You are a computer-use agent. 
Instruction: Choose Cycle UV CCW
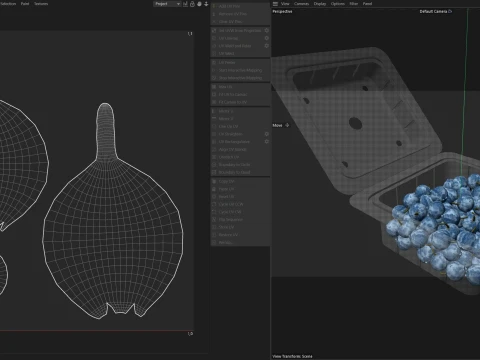pos(240,204)
